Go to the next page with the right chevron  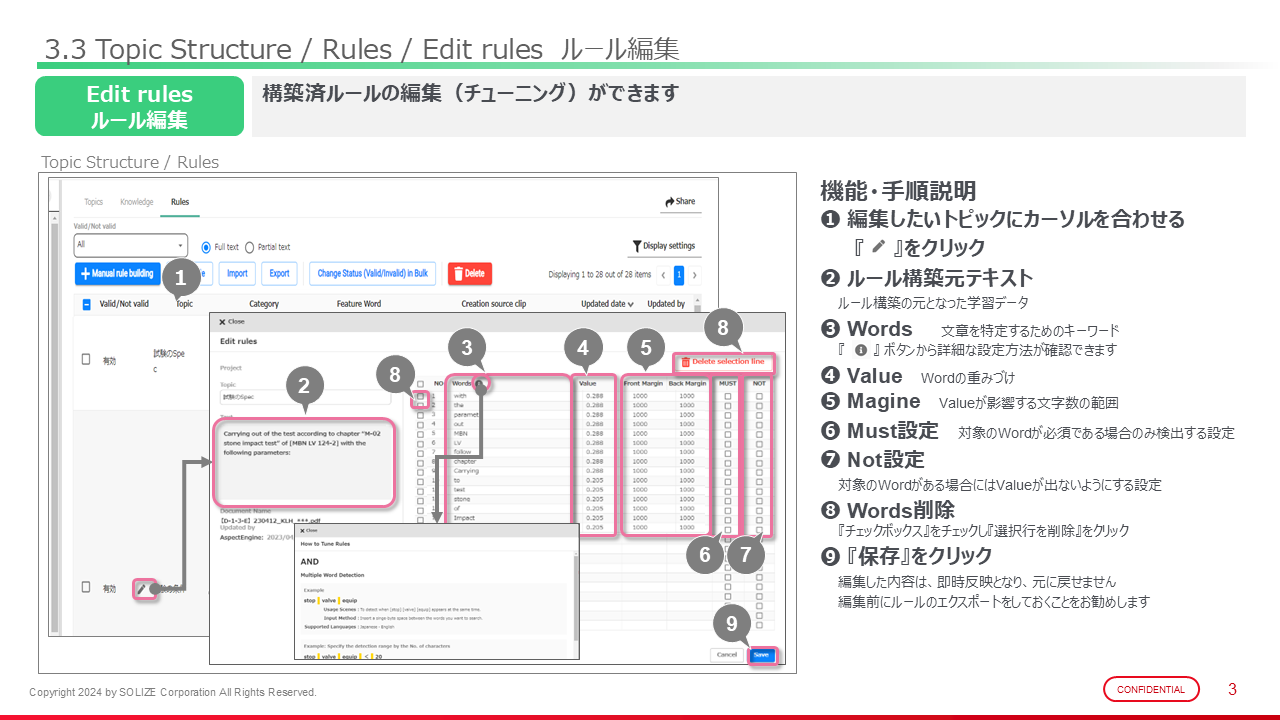click(x=695, y=274)
